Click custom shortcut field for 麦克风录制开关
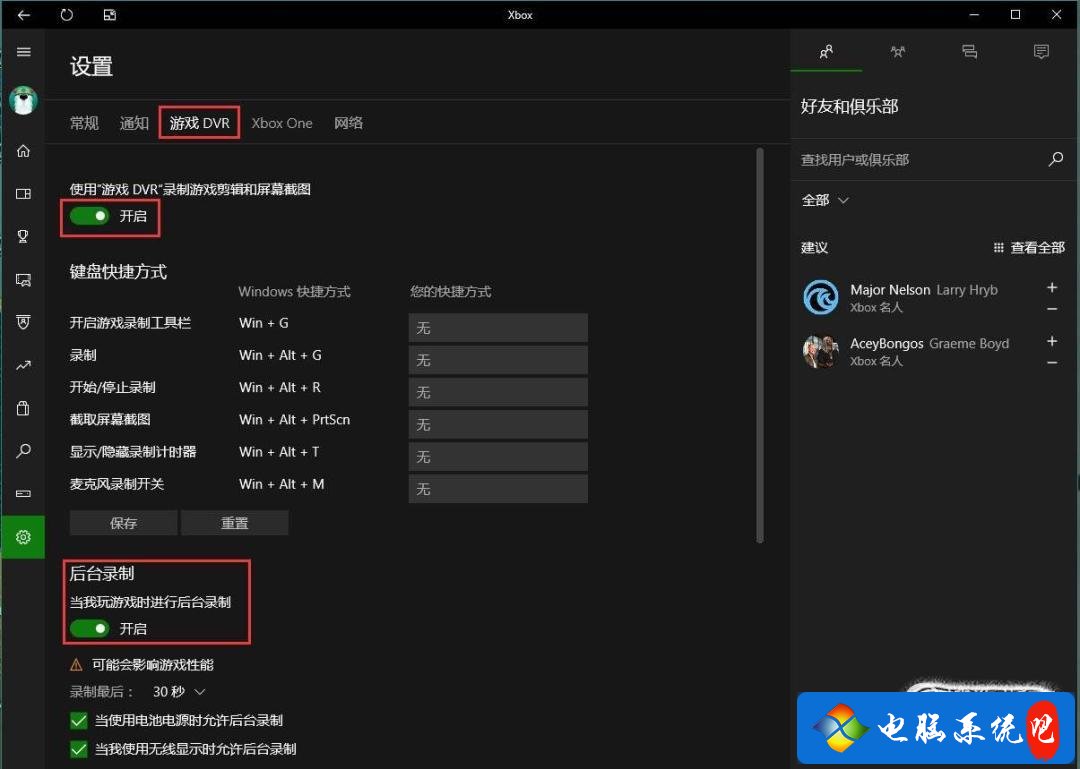This screenshot has height=769, width=1080. [x=498, y=489]
